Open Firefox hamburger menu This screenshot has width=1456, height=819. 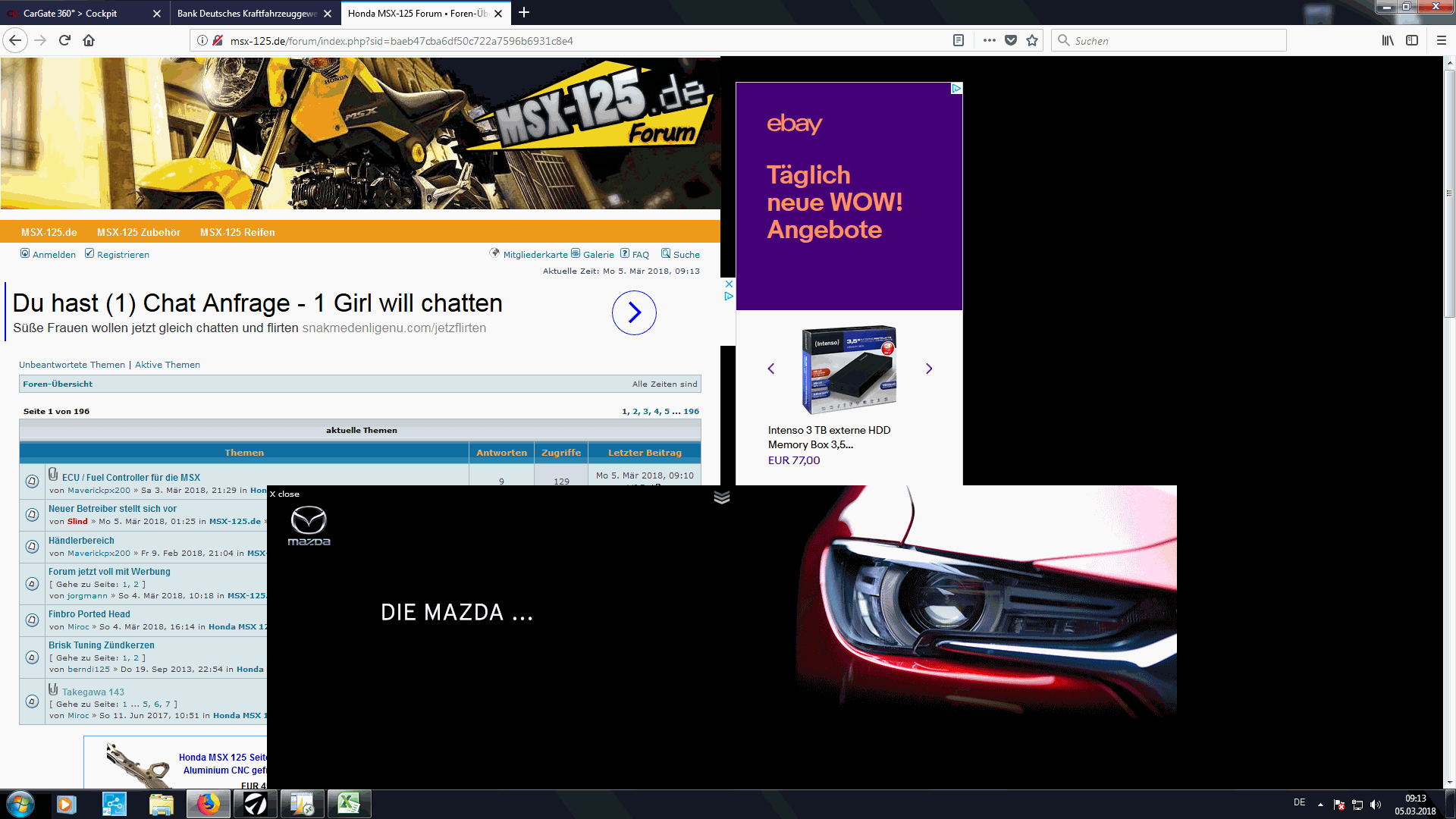[1442, 40]
